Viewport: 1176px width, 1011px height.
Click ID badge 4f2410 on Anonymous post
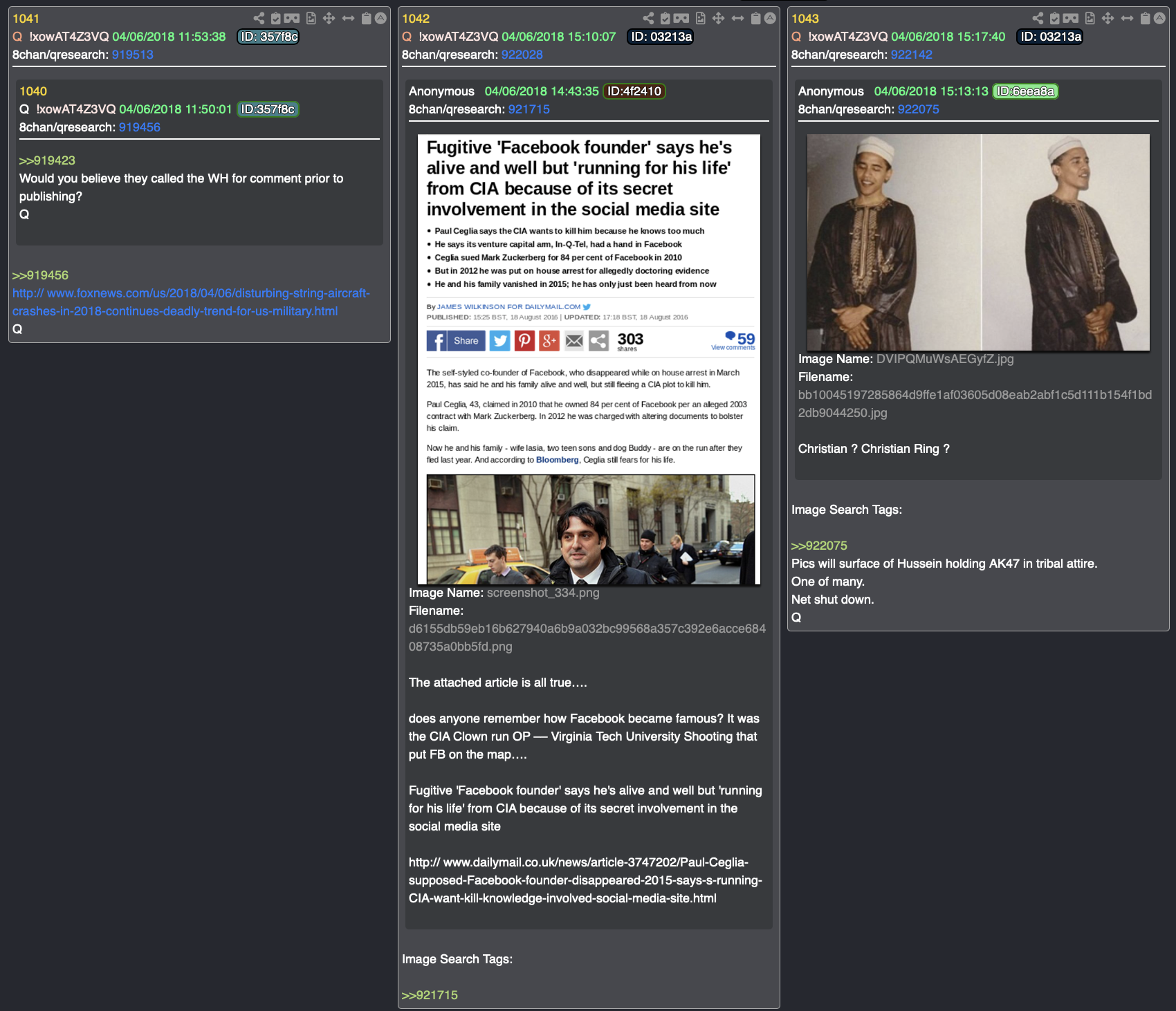(x=634, y=91)
